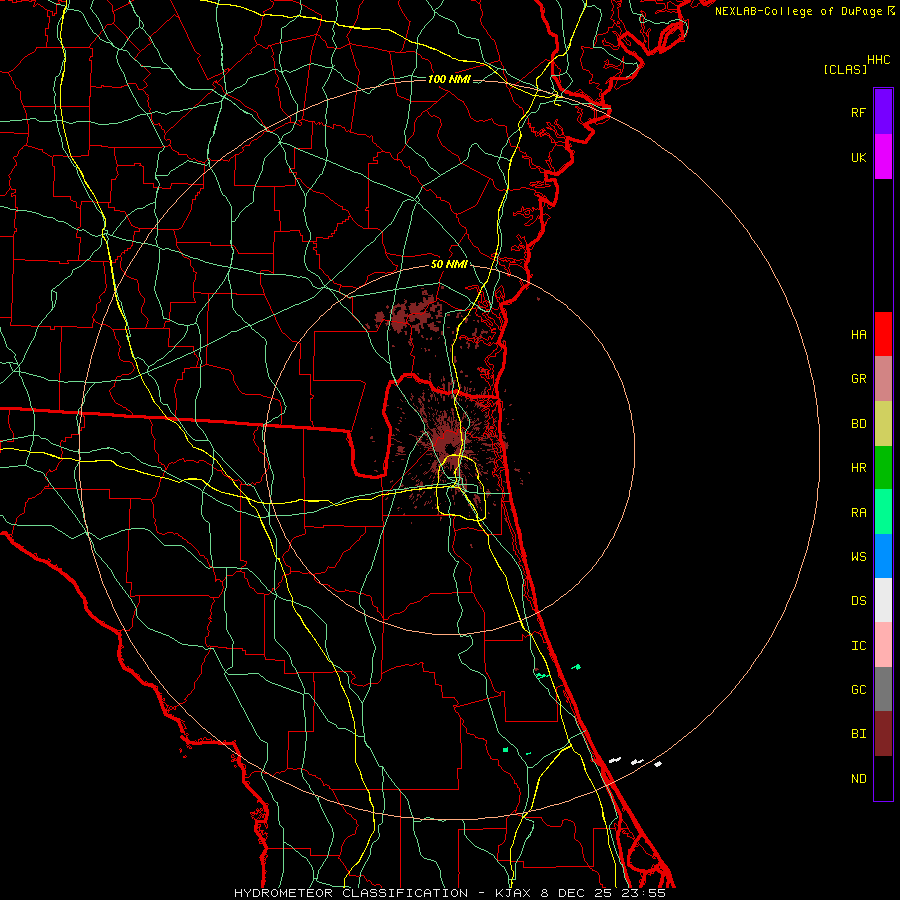Click the HA red legend swatch

[x=883, y=334]
